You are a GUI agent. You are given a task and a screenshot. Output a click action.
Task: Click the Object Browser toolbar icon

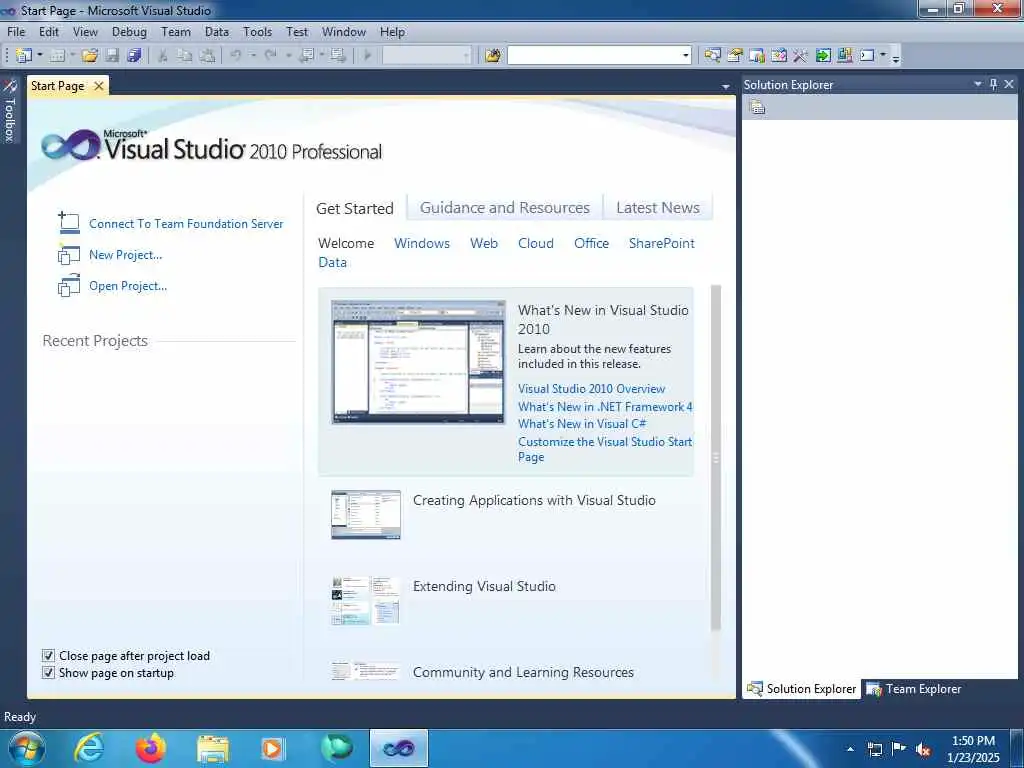(778, 56)
